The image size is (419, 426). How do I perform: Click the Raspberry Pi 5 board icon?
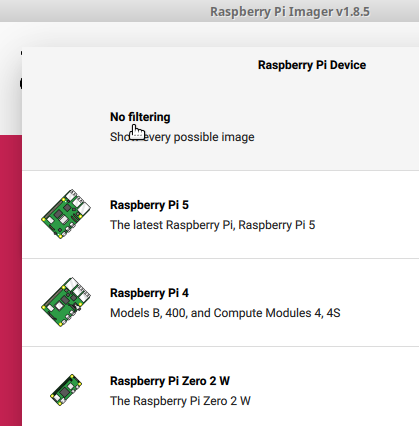66,214
